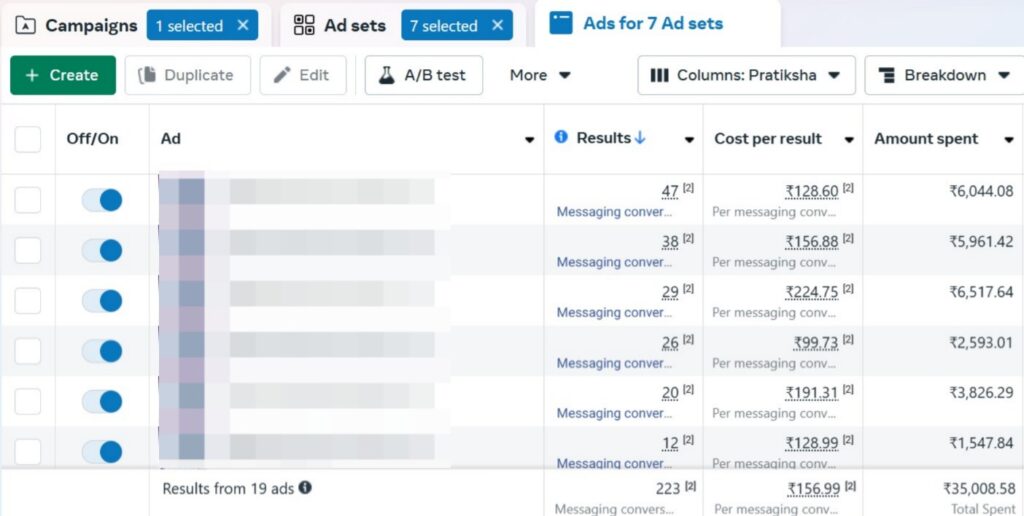Check the box for the 29-results ad row

28,301
